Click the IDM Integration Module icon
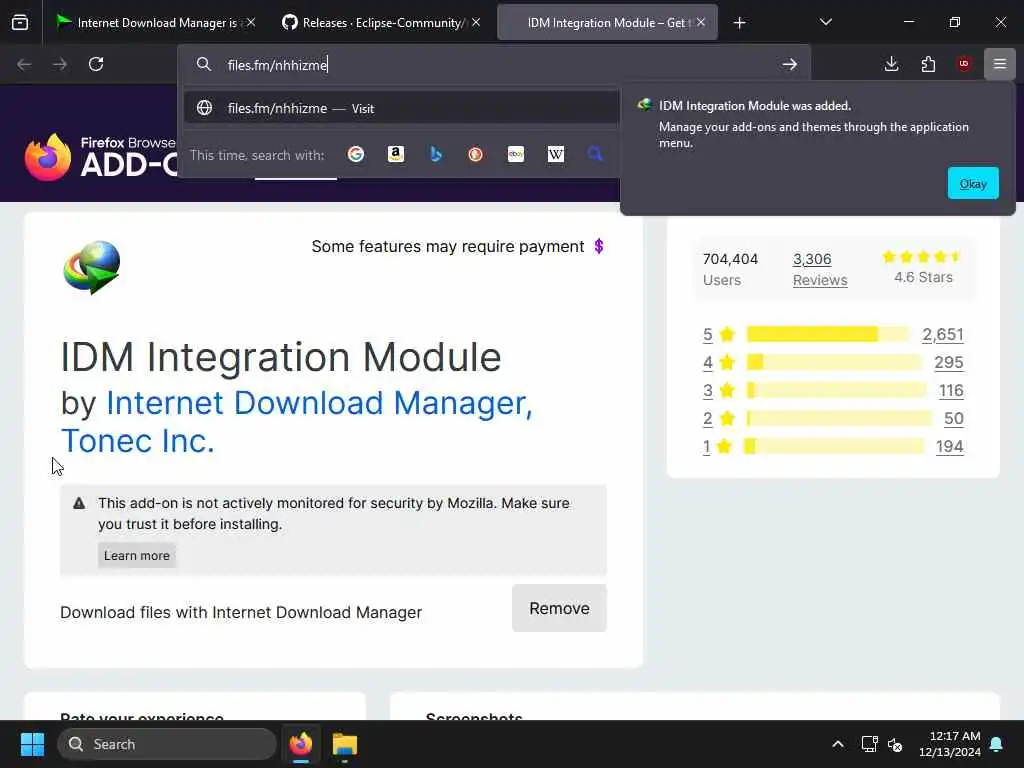1024x768 pixels. [x=92, y=267]
